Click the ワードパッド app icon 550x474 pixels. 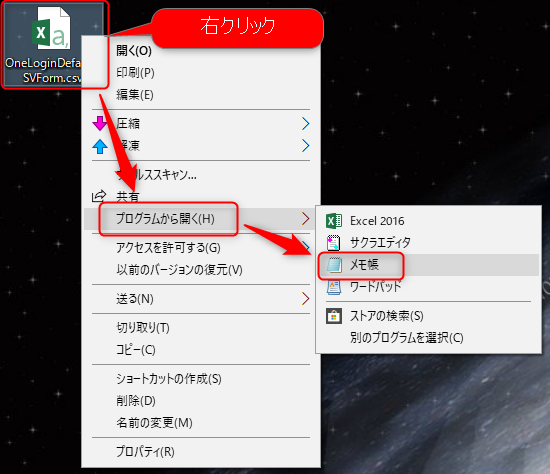[x=334, y=287]
